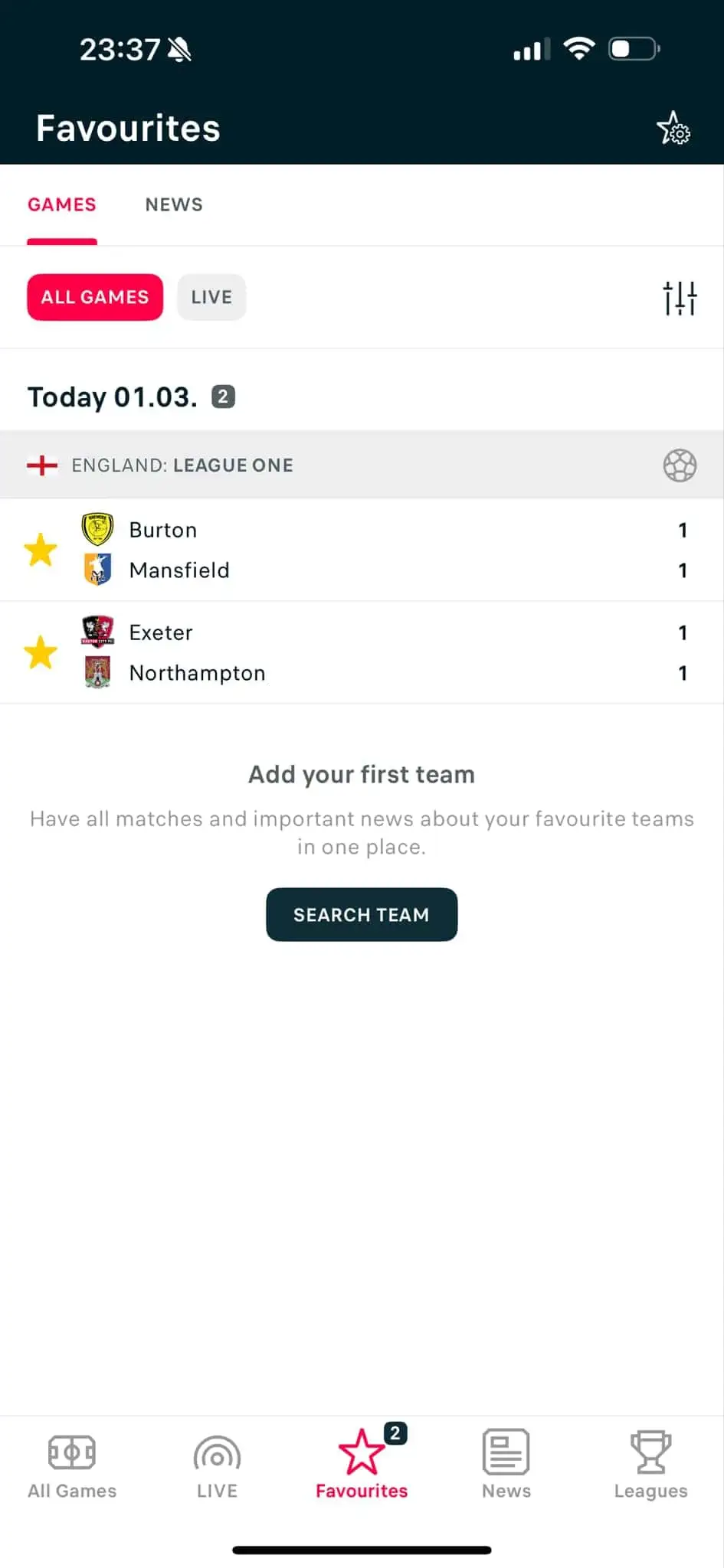Go to LIVE in bottom navigation
Image resolution: width=724 pixels, height=1568 pixels.
(x=217, y=1465)
